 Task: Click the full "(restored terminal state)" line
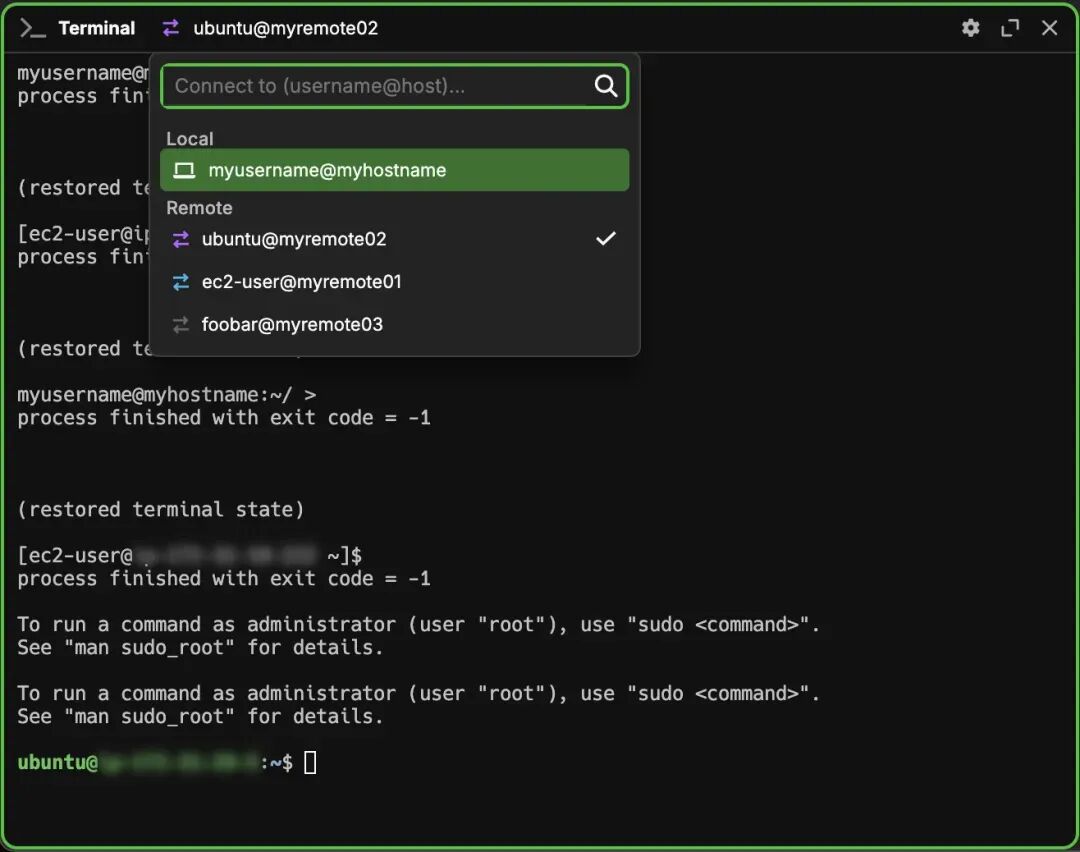[x=160, y=510]
